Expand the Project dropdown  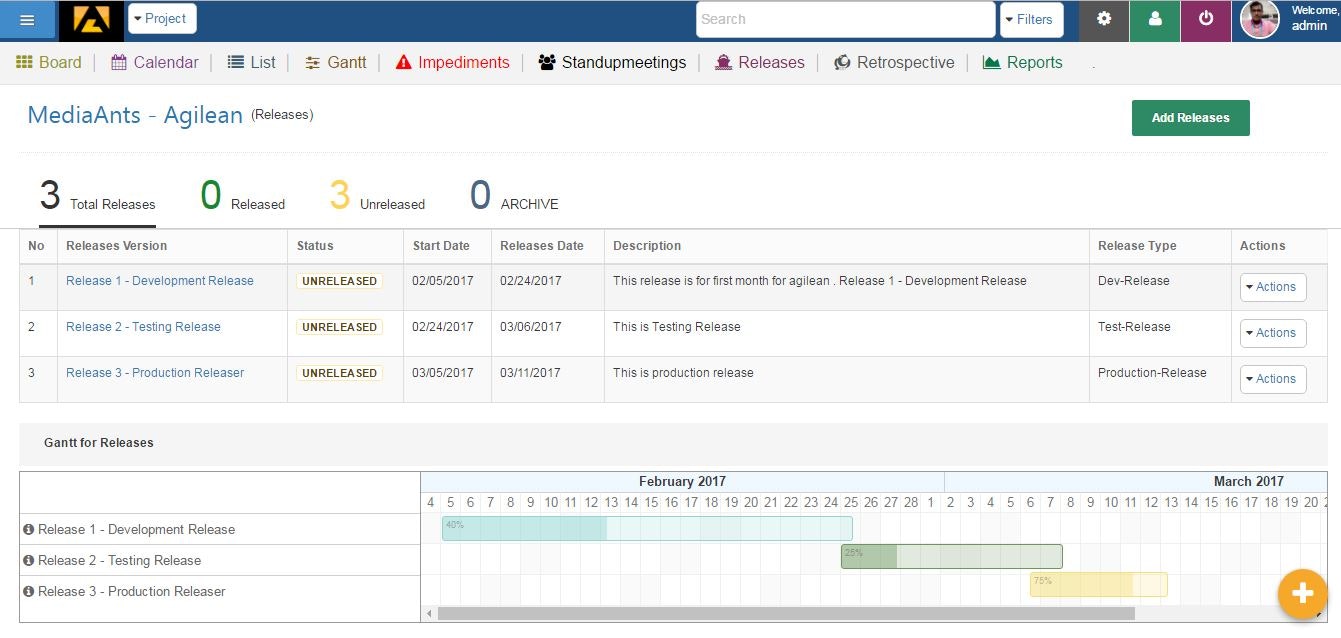162,19
